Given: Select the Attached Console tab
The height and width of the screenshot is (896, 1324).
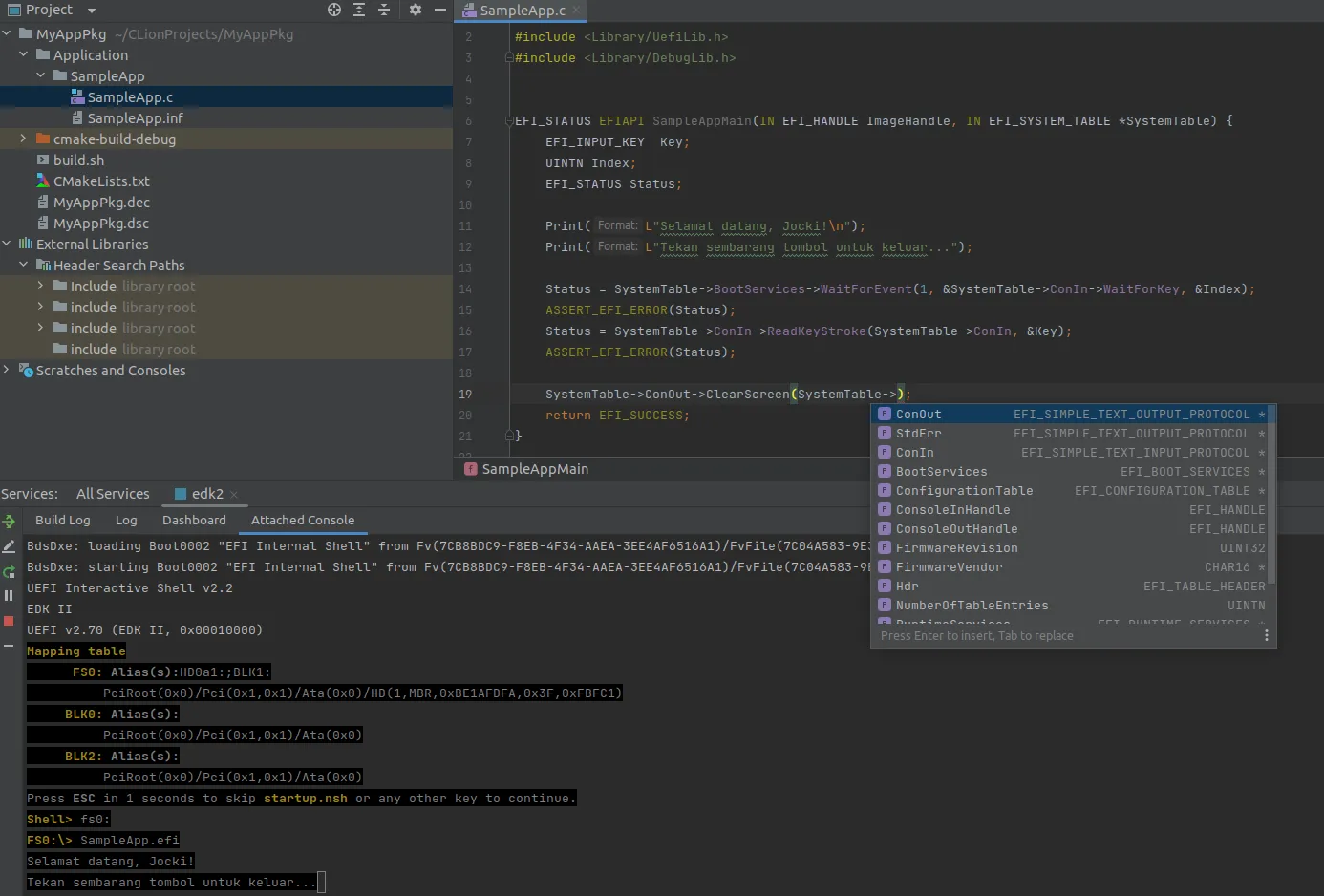Looking at the screenshot, I should [x=303, y=521].
